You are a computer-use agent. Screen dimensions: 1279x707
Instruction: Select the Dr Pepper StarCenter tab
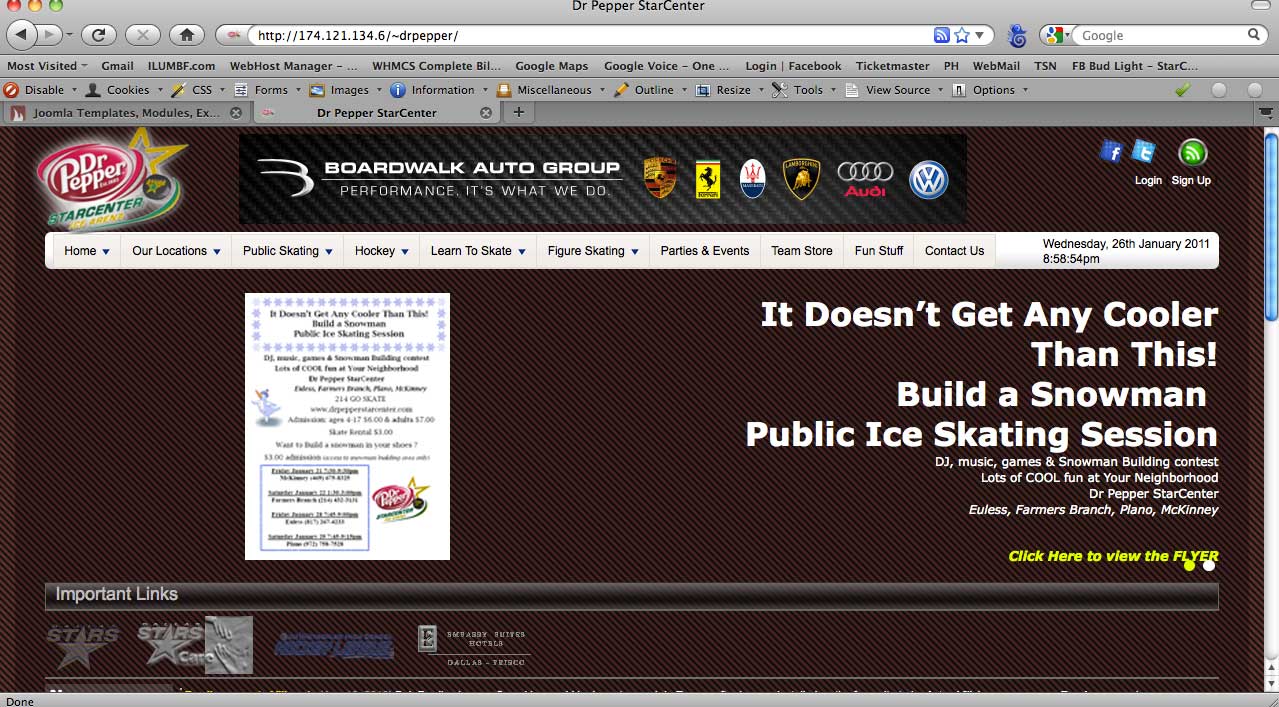376,113
